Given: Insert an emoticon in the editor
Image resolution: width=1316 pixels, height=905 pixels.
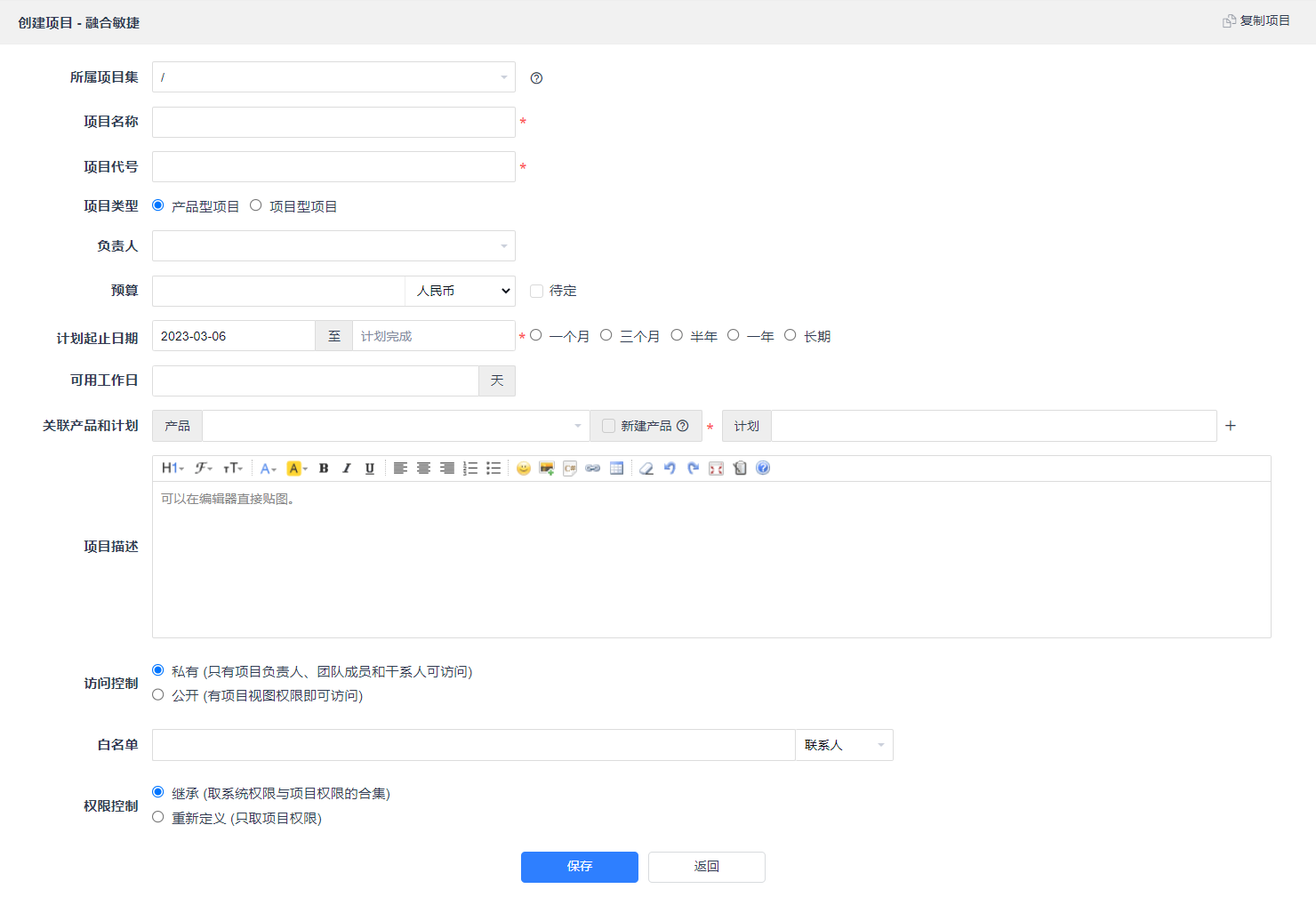Looking at the screenshot, I should tap(524, 469).
